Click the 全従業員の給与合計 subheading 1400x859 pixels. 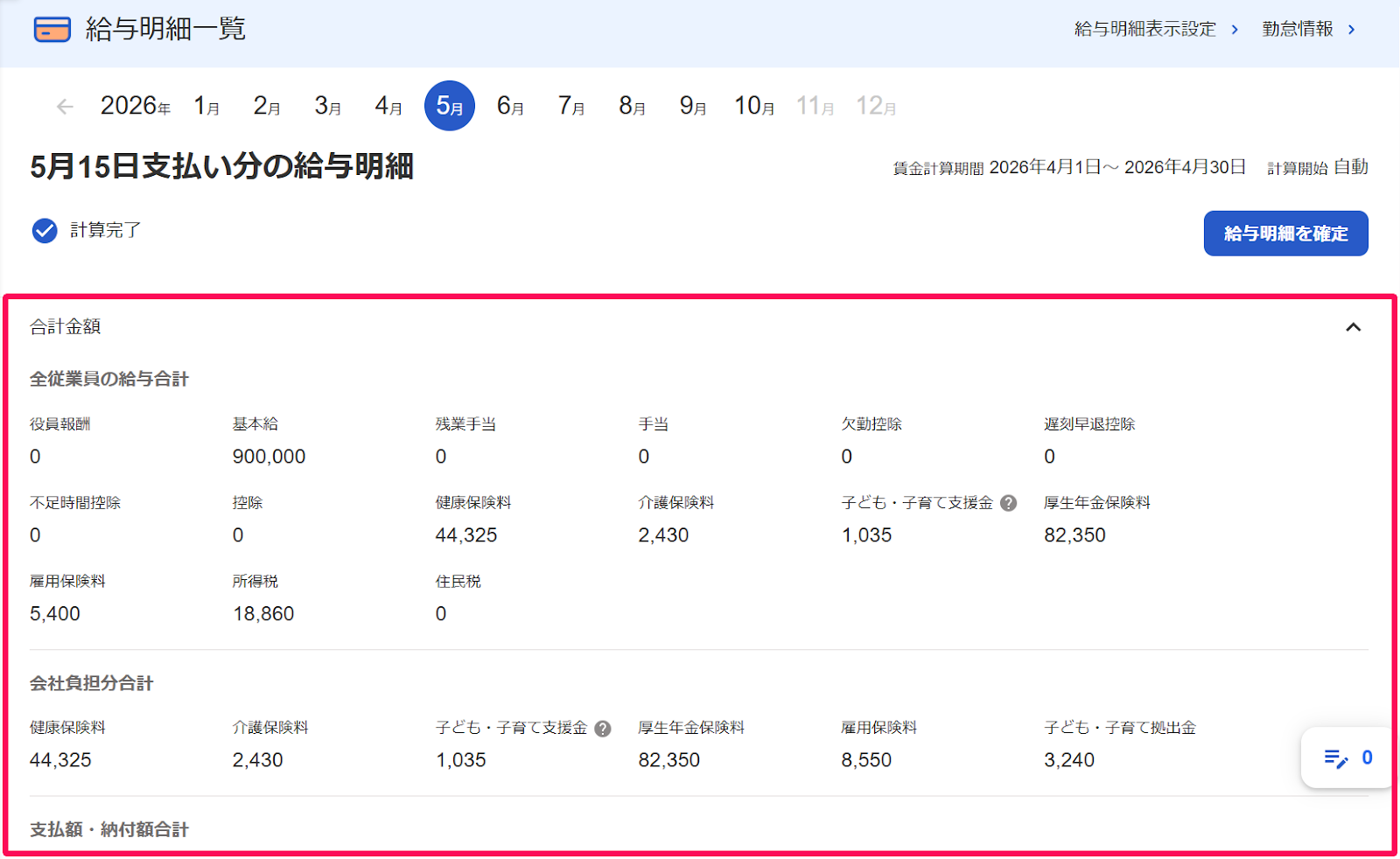pos(109,380)
